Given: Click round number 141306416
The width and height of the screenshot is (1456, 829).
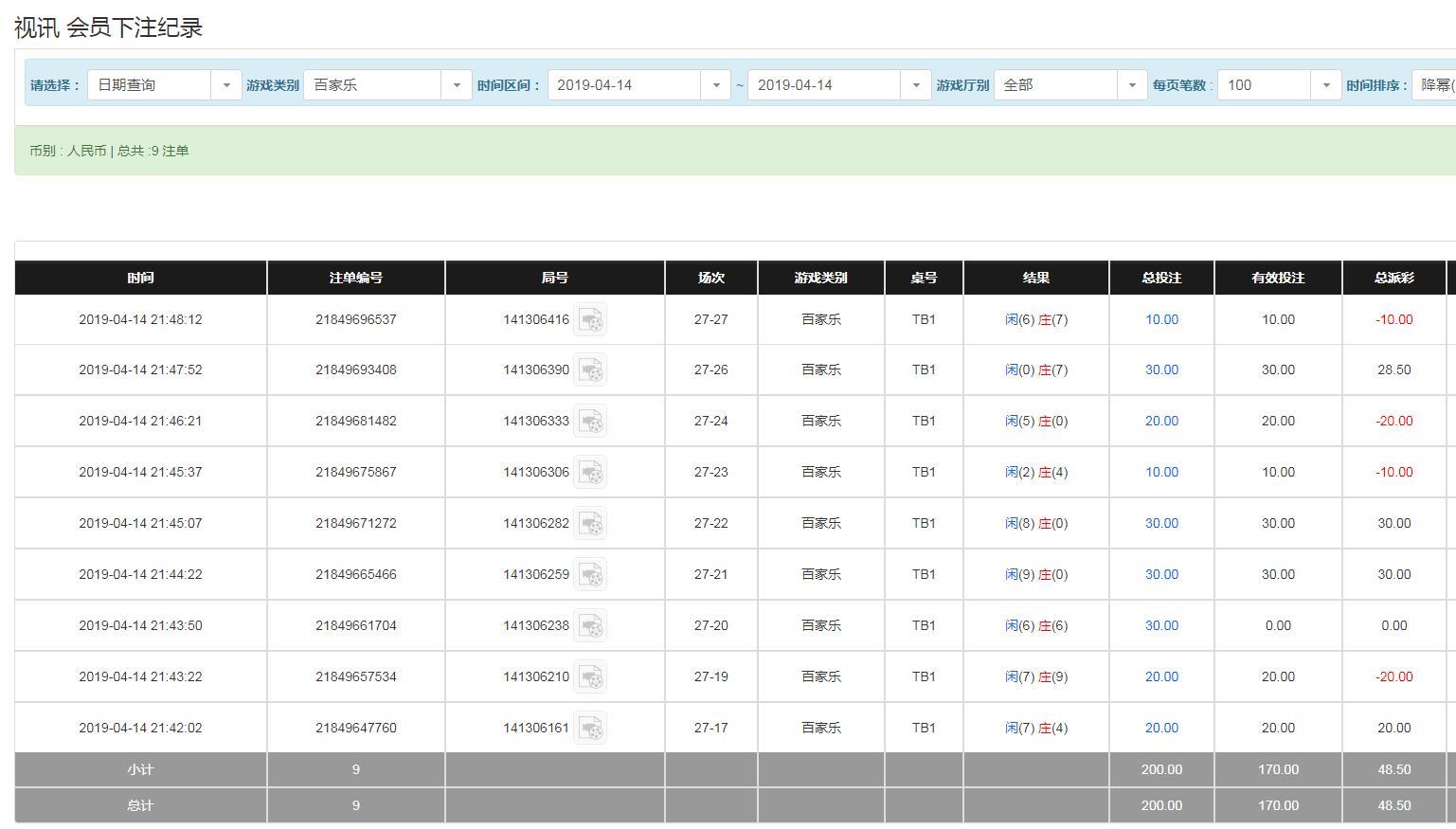Looking at the screenshot, I should [x=536, y=319].
